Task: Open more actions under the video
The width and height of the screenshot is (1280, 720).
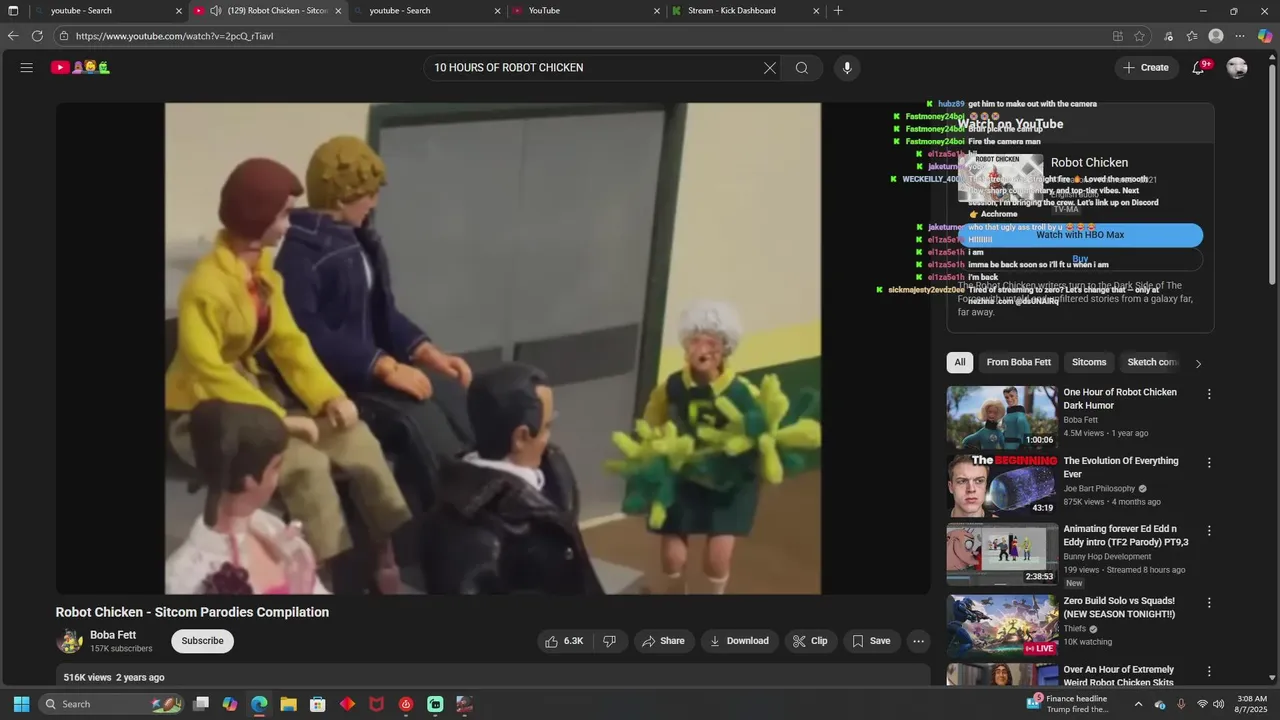Action: click(918, 641)
